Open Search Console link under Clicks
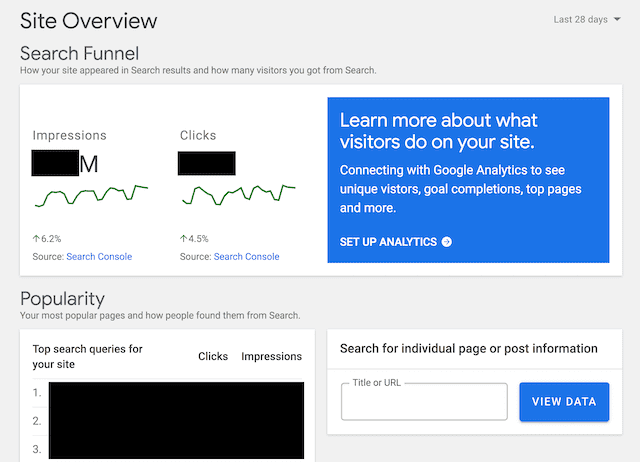This screenshot has height=462, width=640. (246, 257)
